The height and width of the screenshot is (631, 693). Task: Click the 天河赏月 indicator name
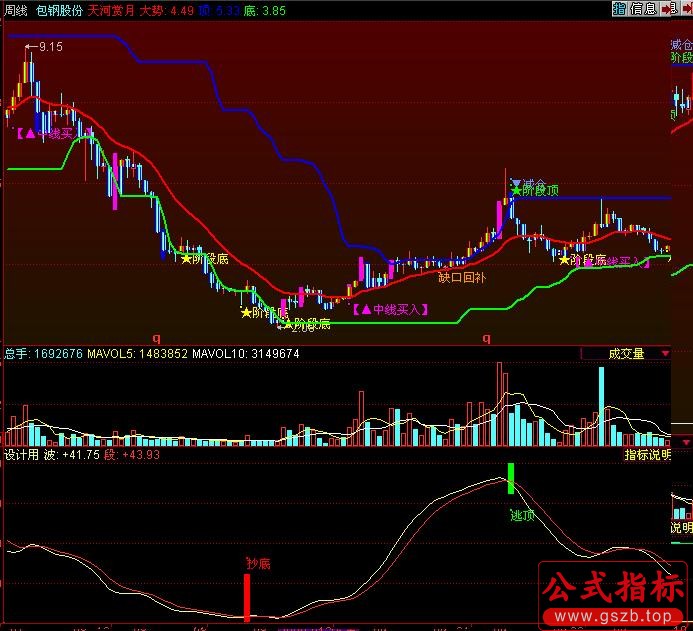coord(109,9)
